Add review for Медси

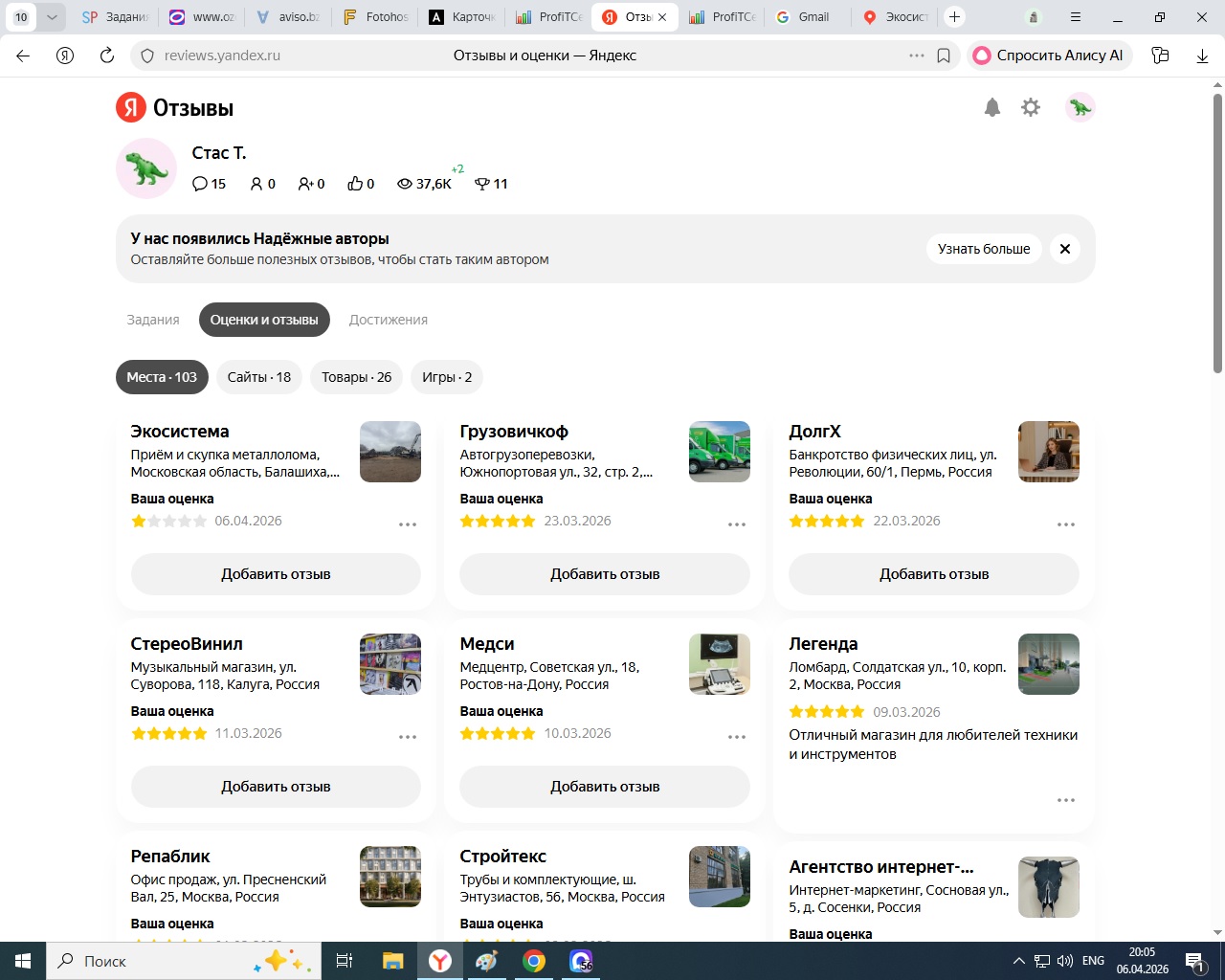605,787
